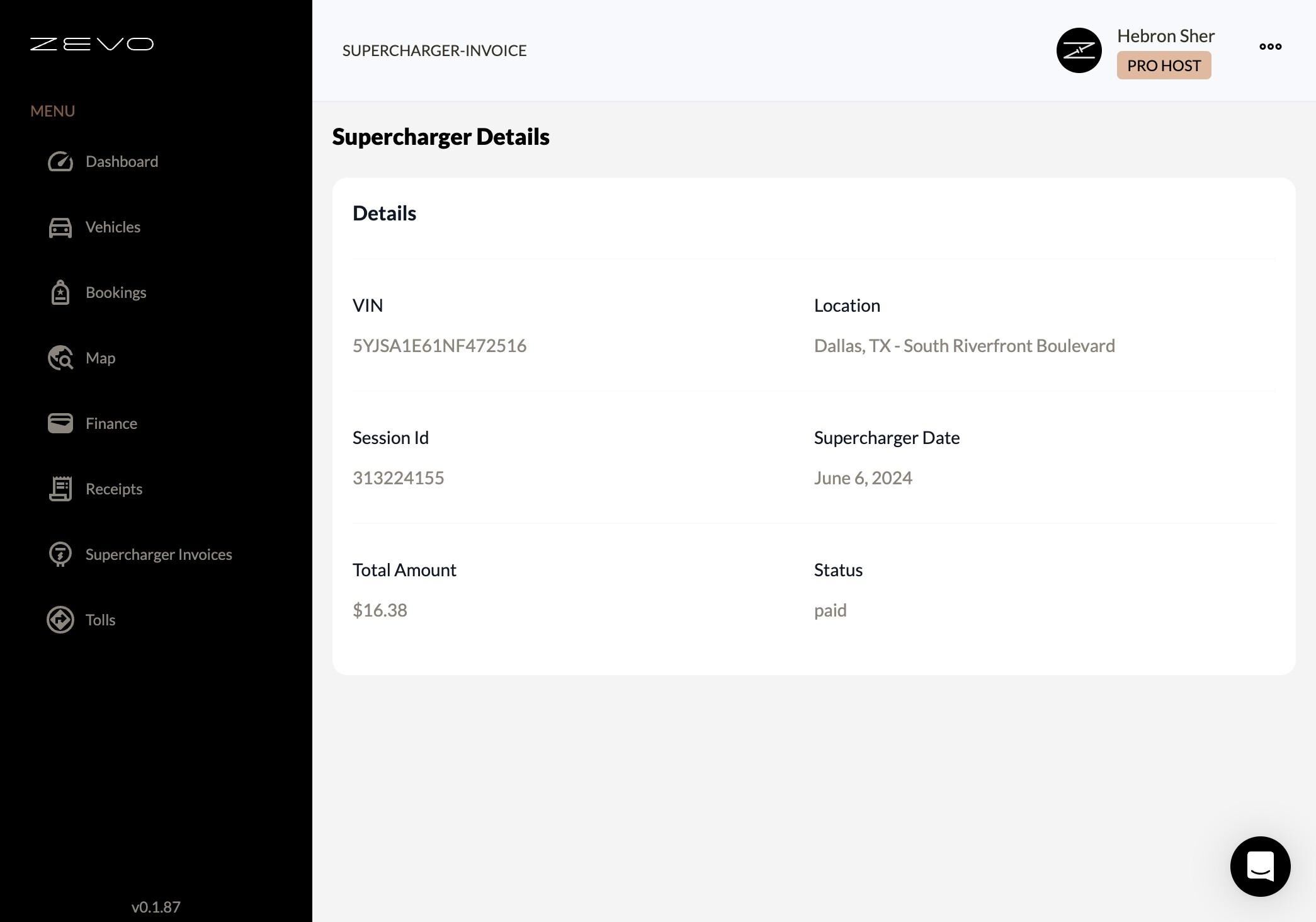Click the Dashboard speedometer icon
The height and width of the screenshot is (922, 1316).
[x=60, y=162]
